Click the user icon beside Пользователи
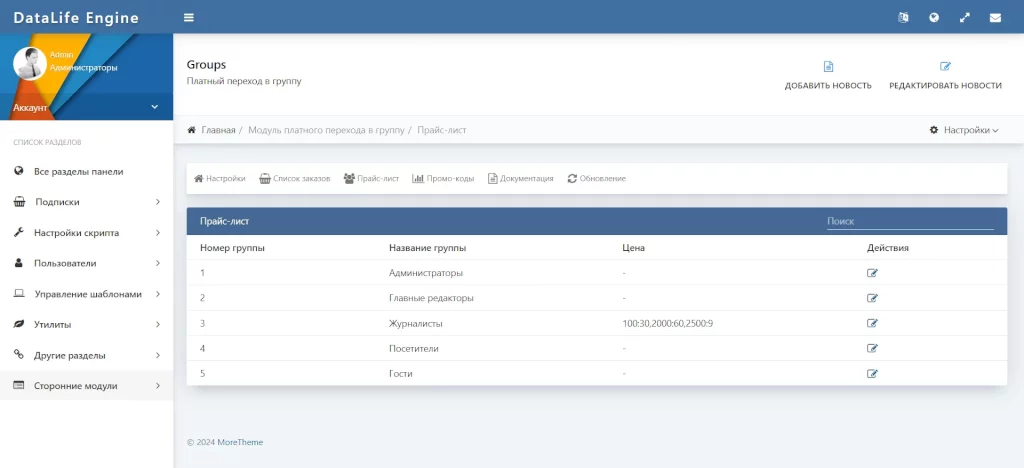The width and height of the screenshot is (1024, 468). click(x=19, y=263)
